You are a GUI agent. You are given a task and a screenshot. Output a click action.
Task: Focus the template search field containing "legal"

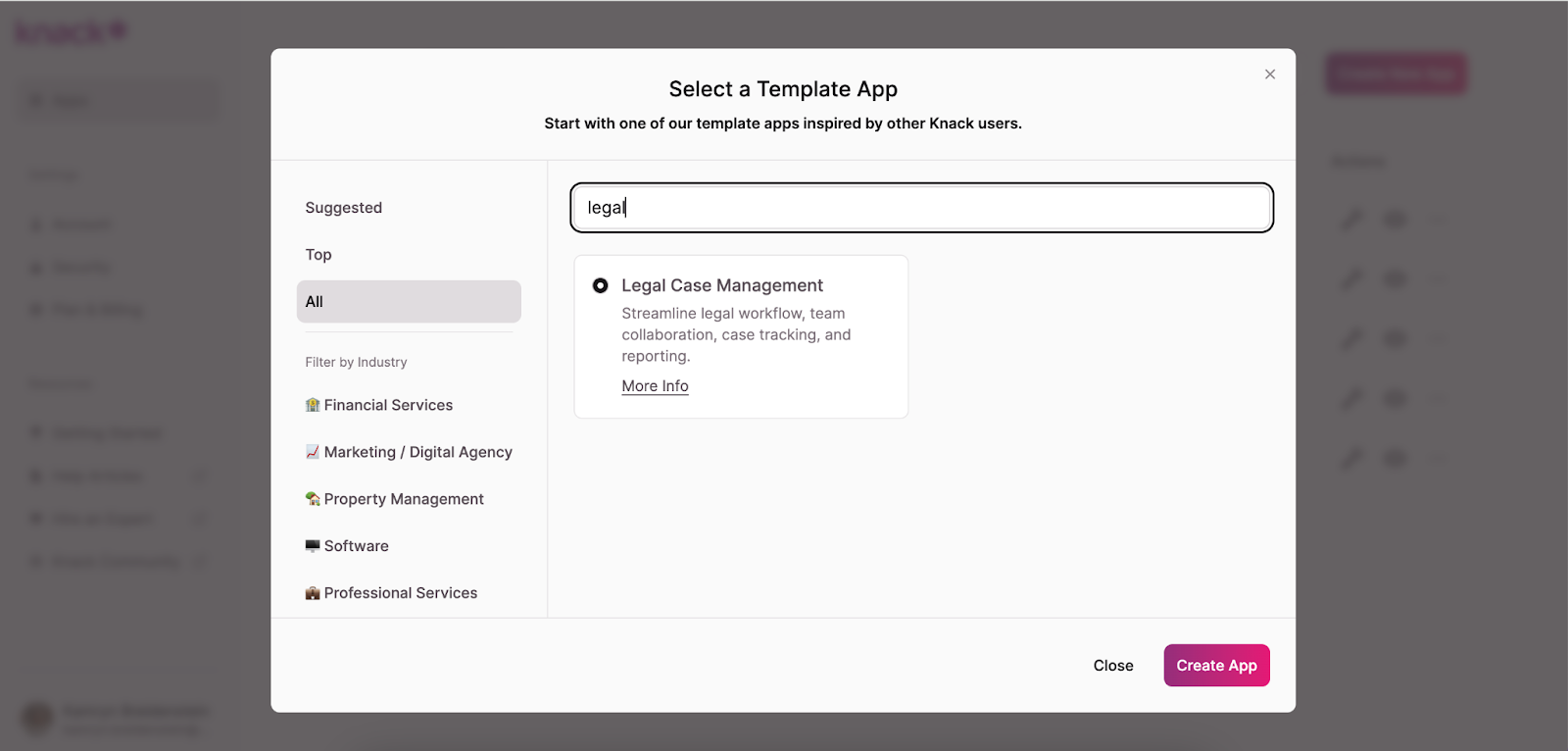click(x=921, y=208)
